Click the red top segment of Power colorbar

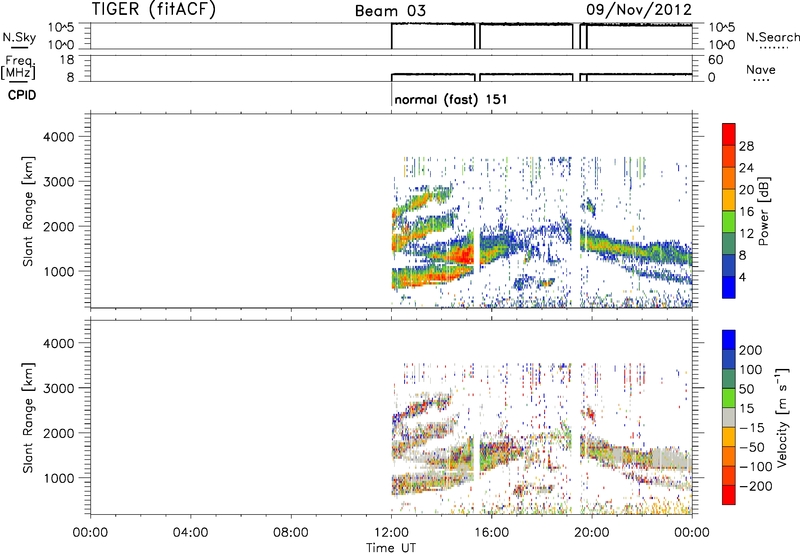pos(729,134)
